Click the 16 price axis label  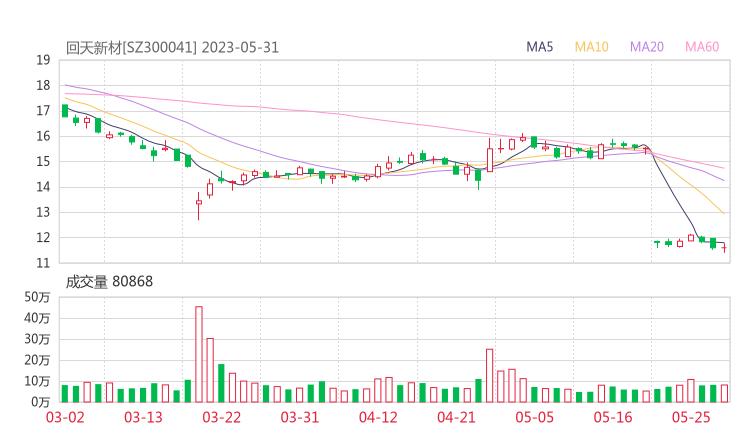click(43, 137)
